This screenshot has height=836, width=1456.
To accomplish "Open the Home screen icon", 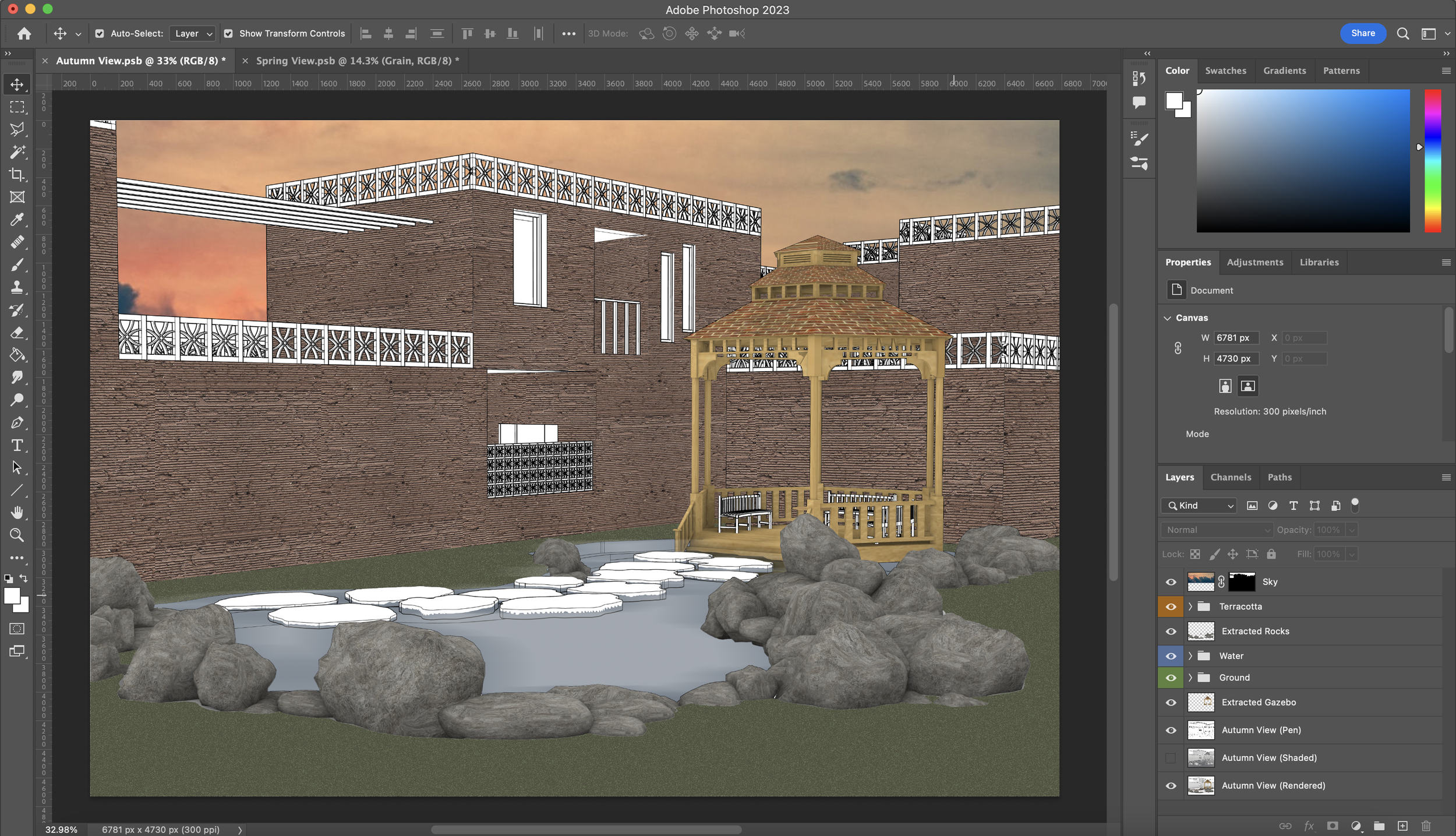I will (x=24, y=34).
